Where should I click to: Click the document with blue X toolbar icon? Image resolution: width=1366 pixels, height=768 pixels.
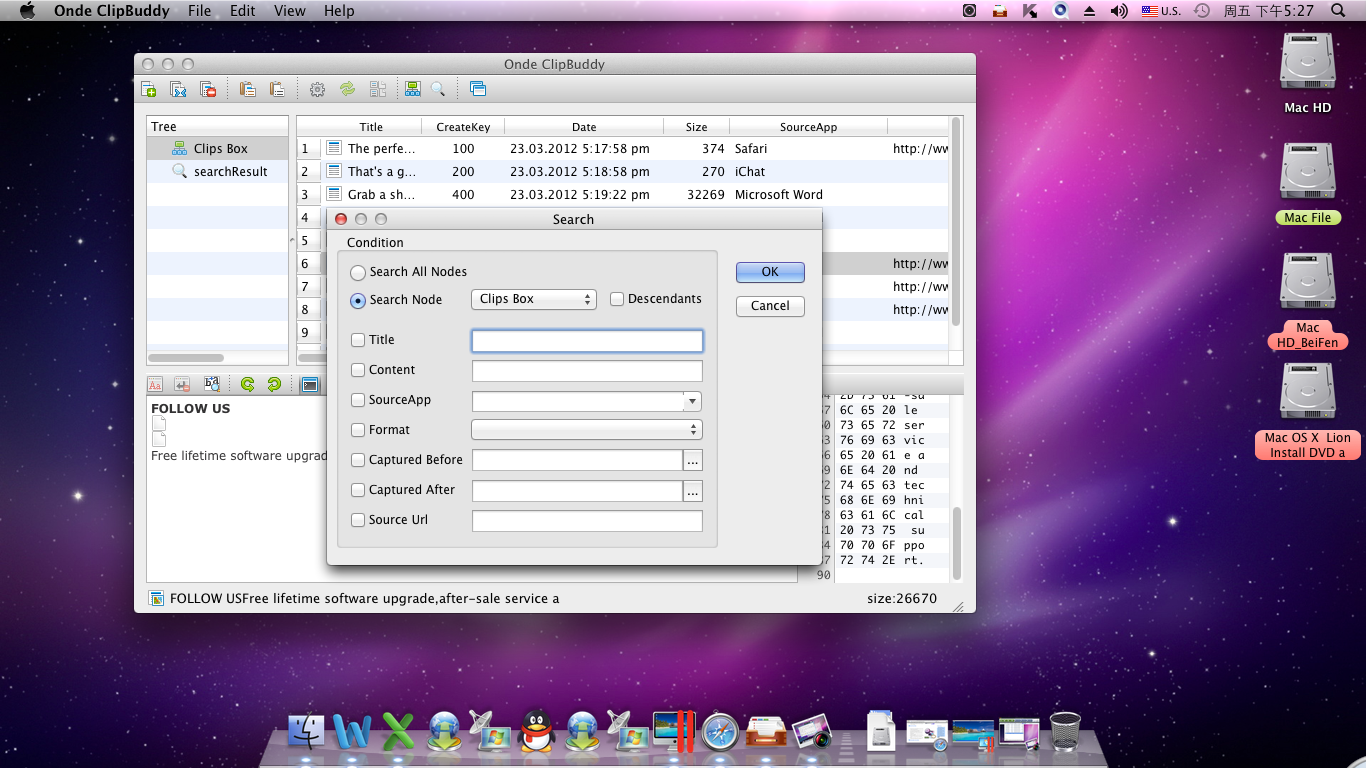[x=178, y=89]
